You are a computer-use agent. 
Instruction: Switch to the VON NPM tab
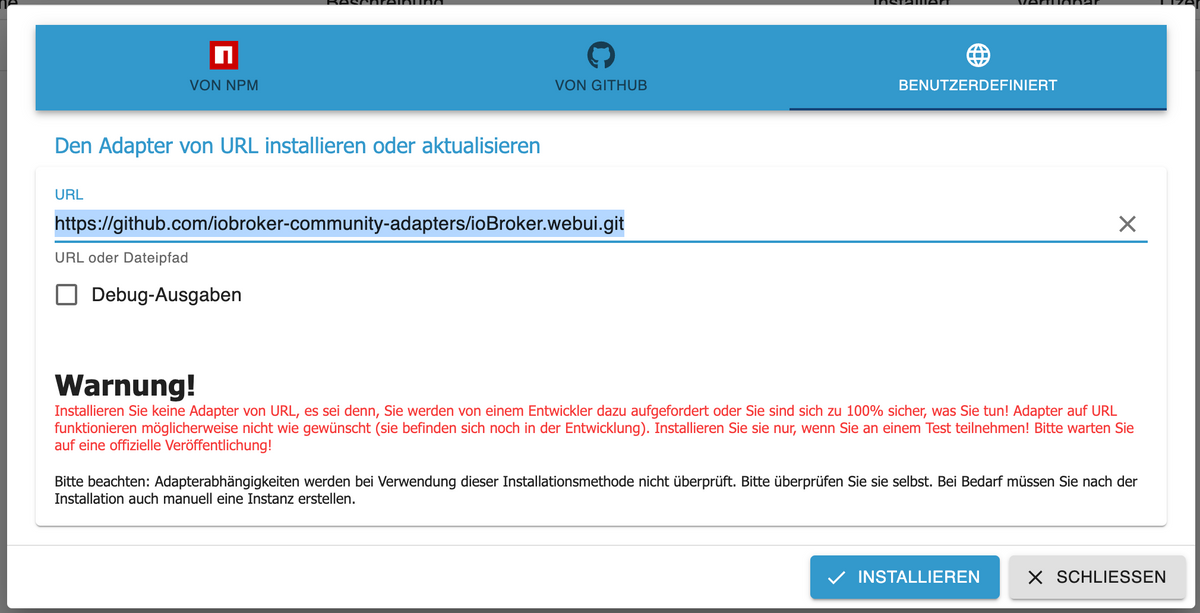(224, 85)
